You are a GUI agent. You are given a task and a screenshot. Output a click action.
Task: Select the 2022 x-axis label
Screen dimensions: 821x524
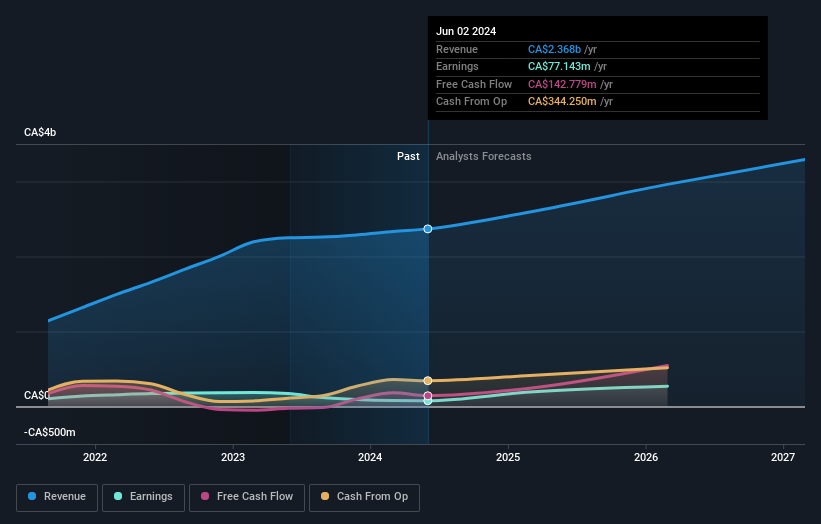tap(95, 457)
